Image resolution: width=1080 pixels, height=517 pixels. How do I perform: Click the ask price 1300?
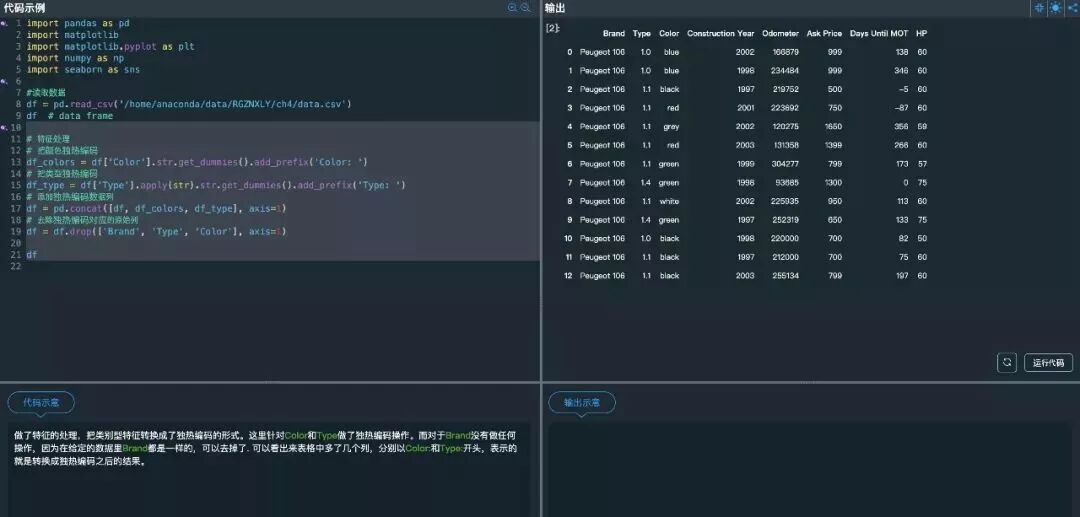click(x=833, y=182)
